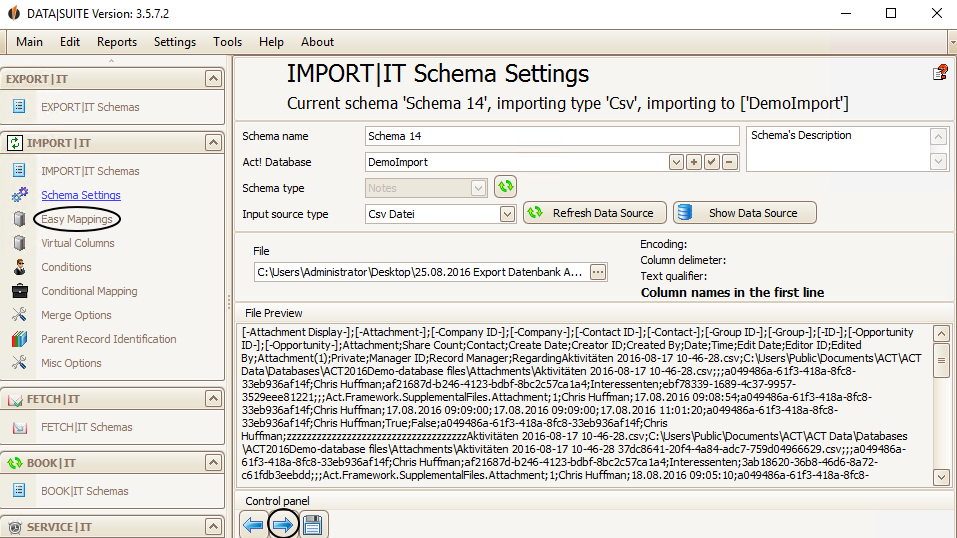Image resolution: width=957 pixels, height=538 pixels.
Task: Go forward with the right arrow in Control panel
Action: [283, 525]
